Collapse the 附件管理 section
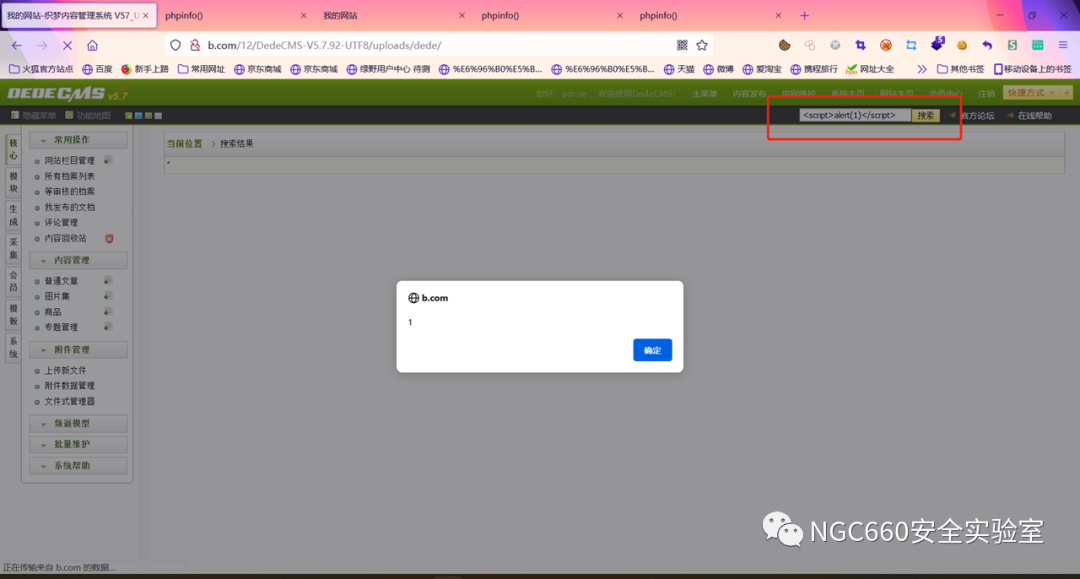The width and height of the screenshot is (1080, 579). pos(78,350)
